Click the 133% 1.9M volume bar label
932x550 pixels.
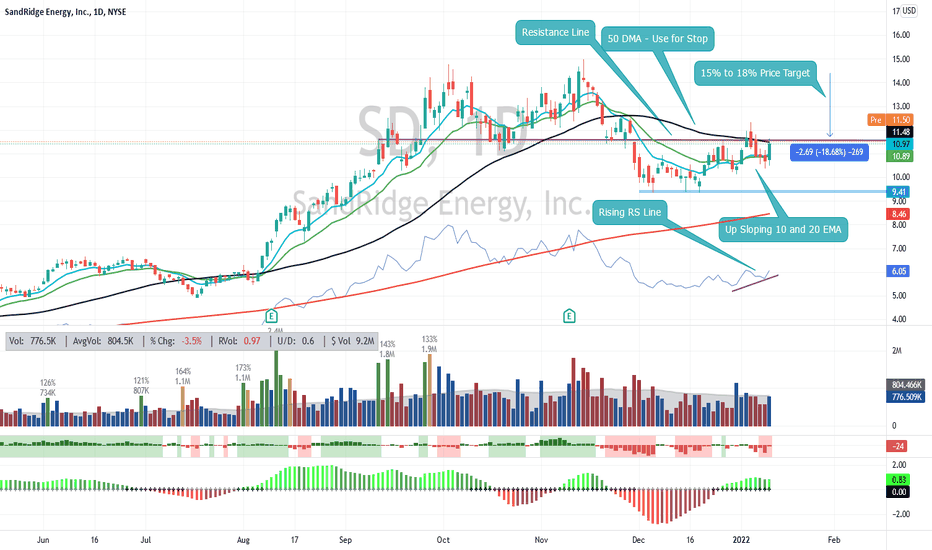point(429,344)
